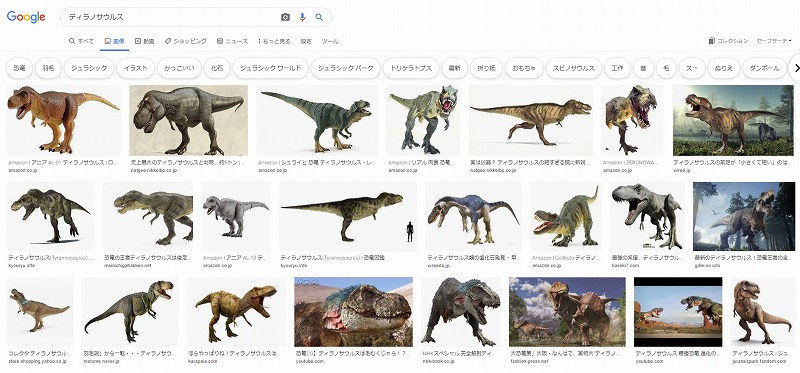Select the トリケラトプス chip
This screenshot has width=800, height=373.
click(x=411, y=68)
